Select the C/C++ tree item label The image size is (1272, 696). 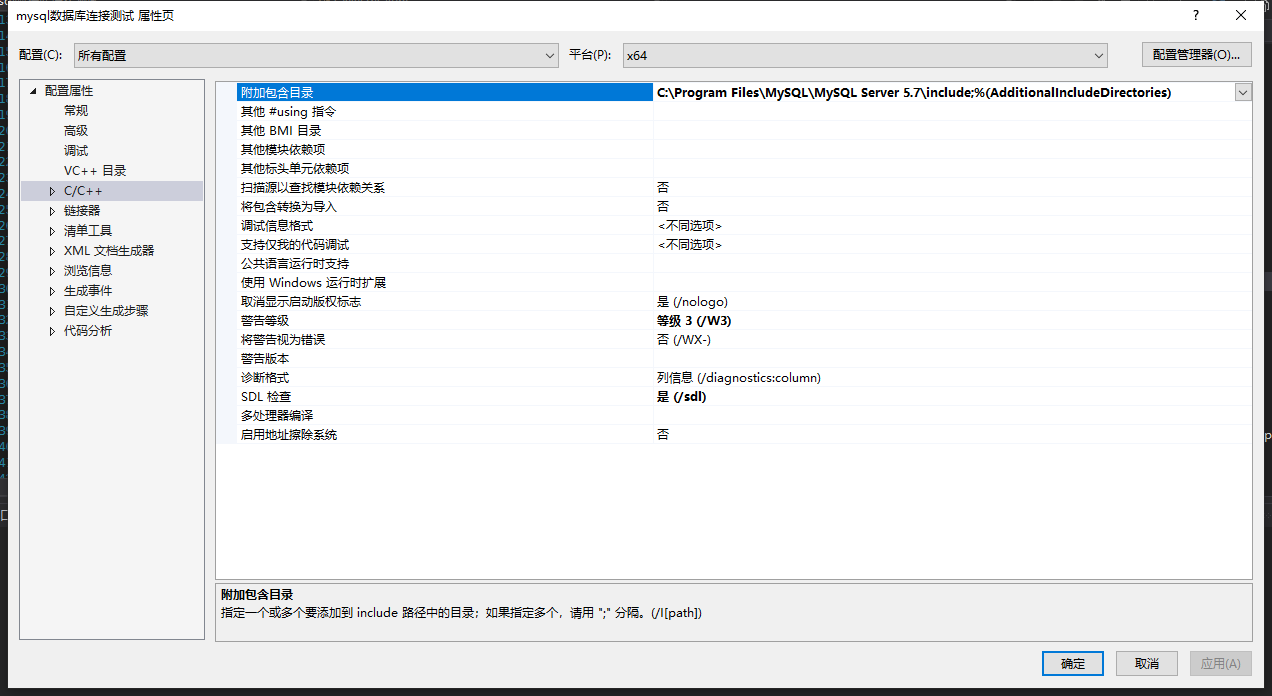(83, 190)
